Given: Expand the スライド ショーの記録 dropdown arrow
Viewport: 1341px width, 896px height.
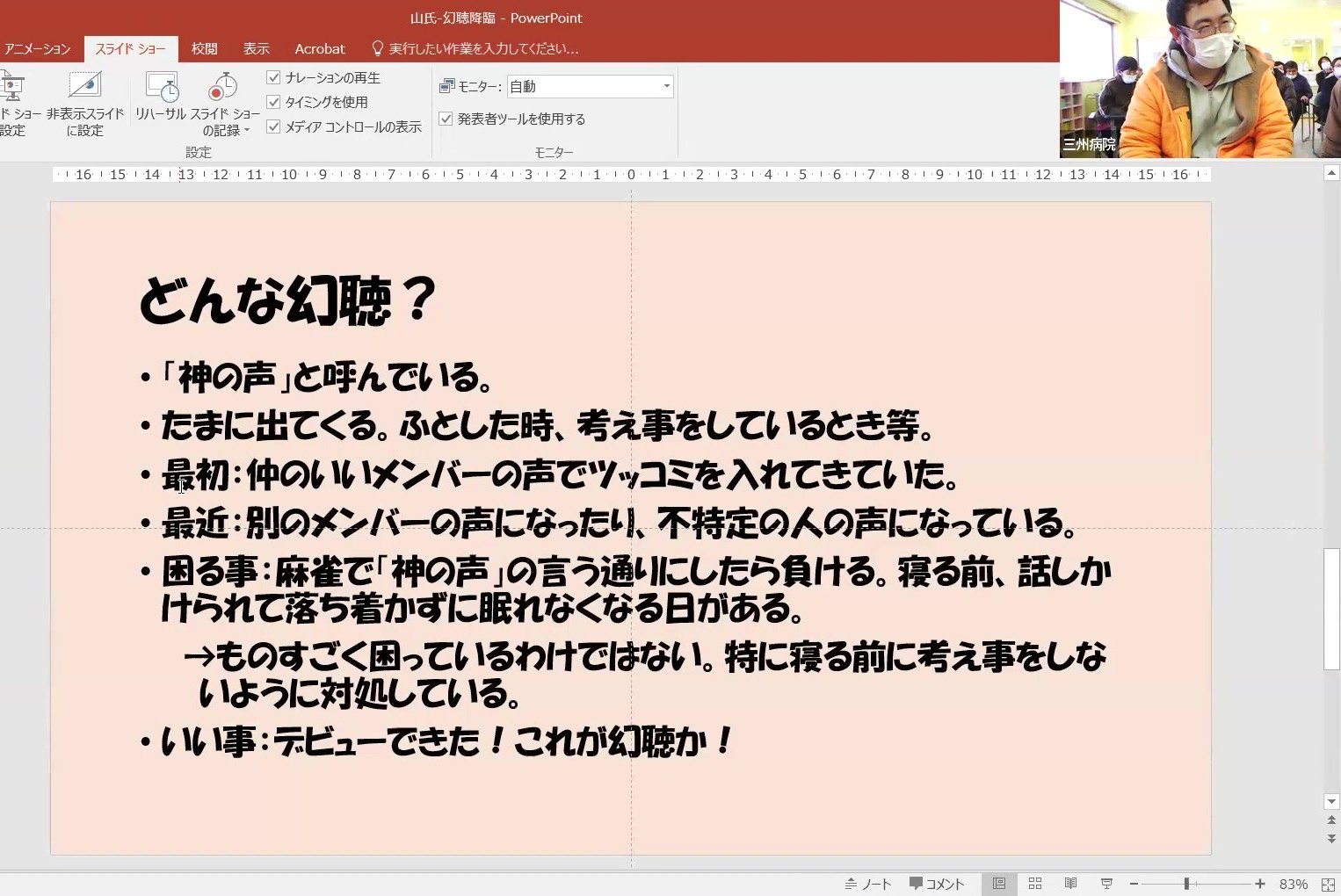Looking at the screenshot, I should pos(247,131).
